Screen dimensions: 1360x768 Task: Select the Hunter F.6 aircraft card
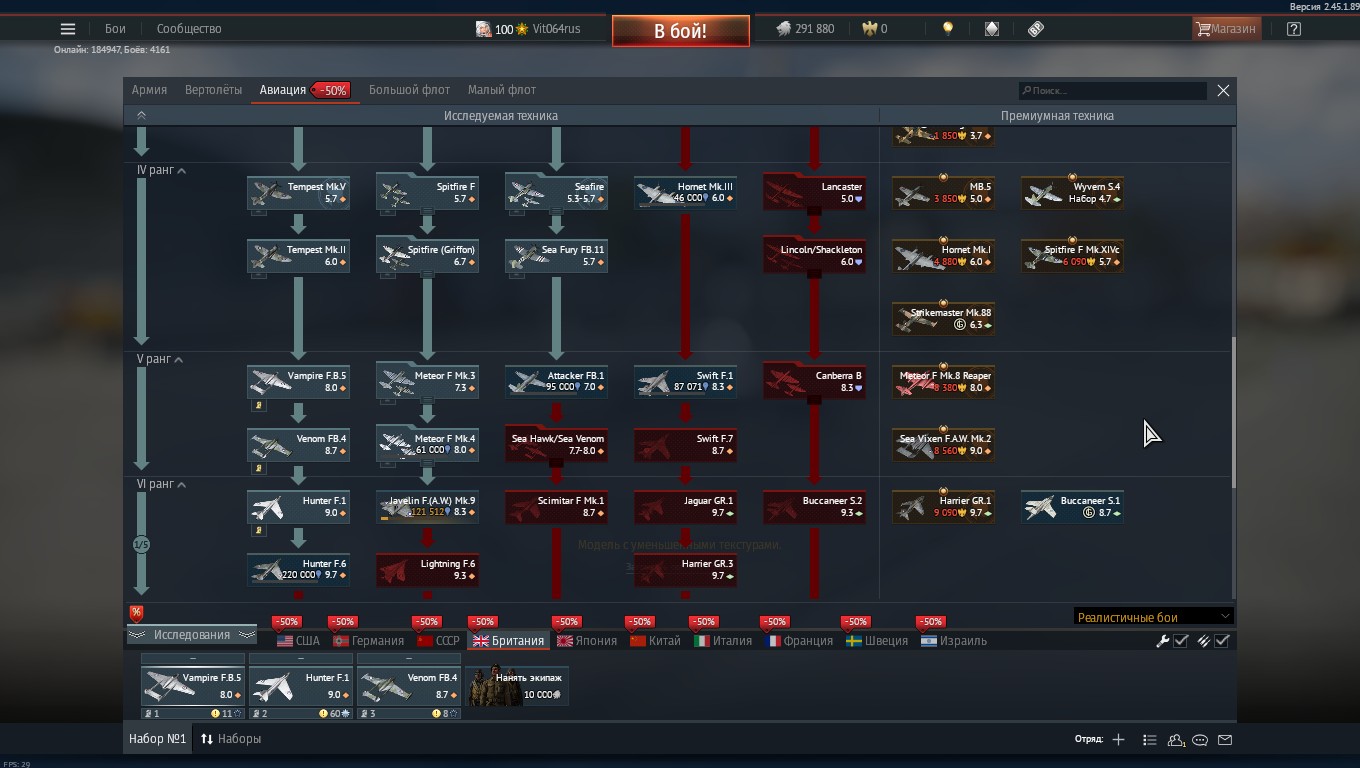point(298,570)
